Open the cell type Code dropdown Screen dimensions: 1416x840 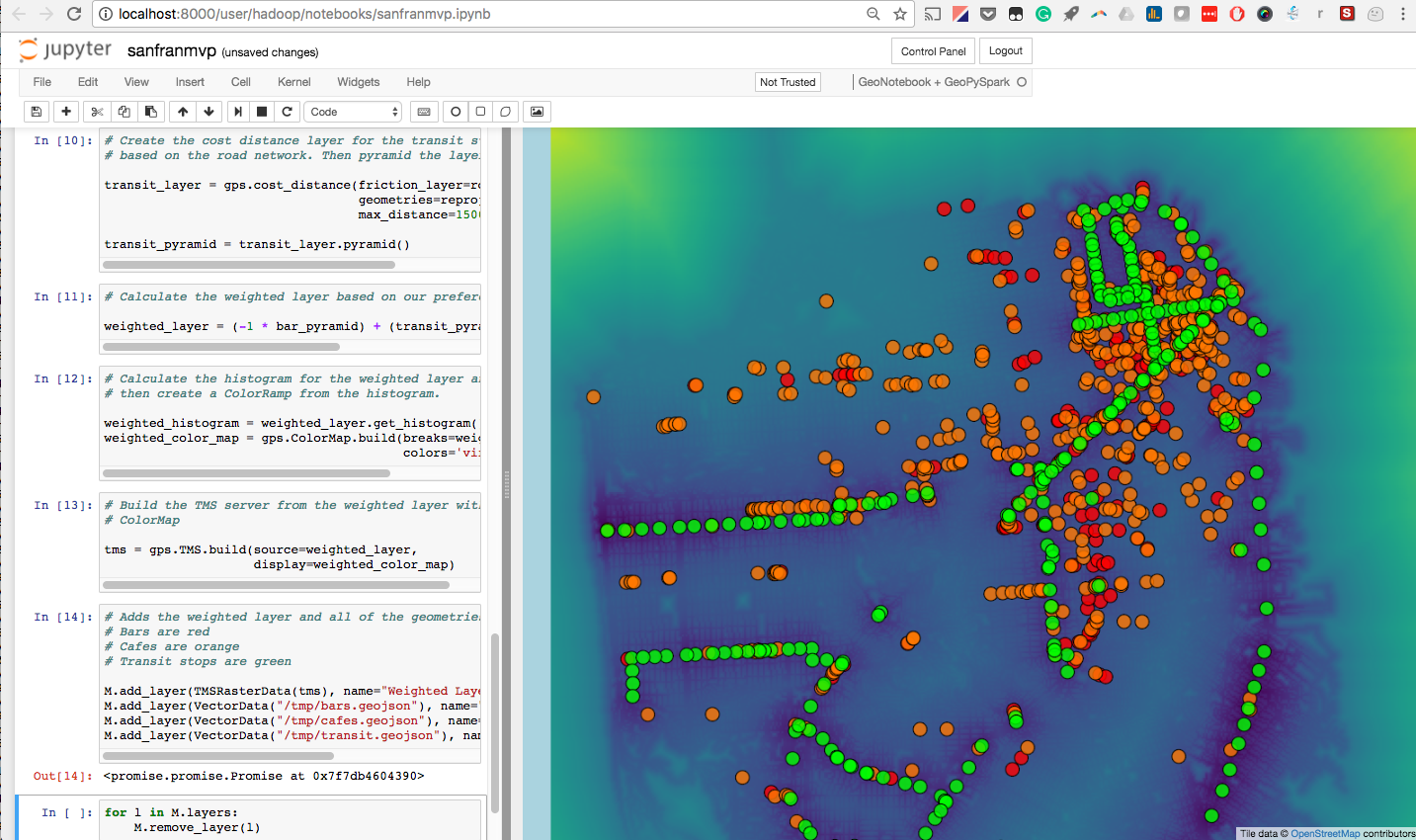tap(353, 112)
